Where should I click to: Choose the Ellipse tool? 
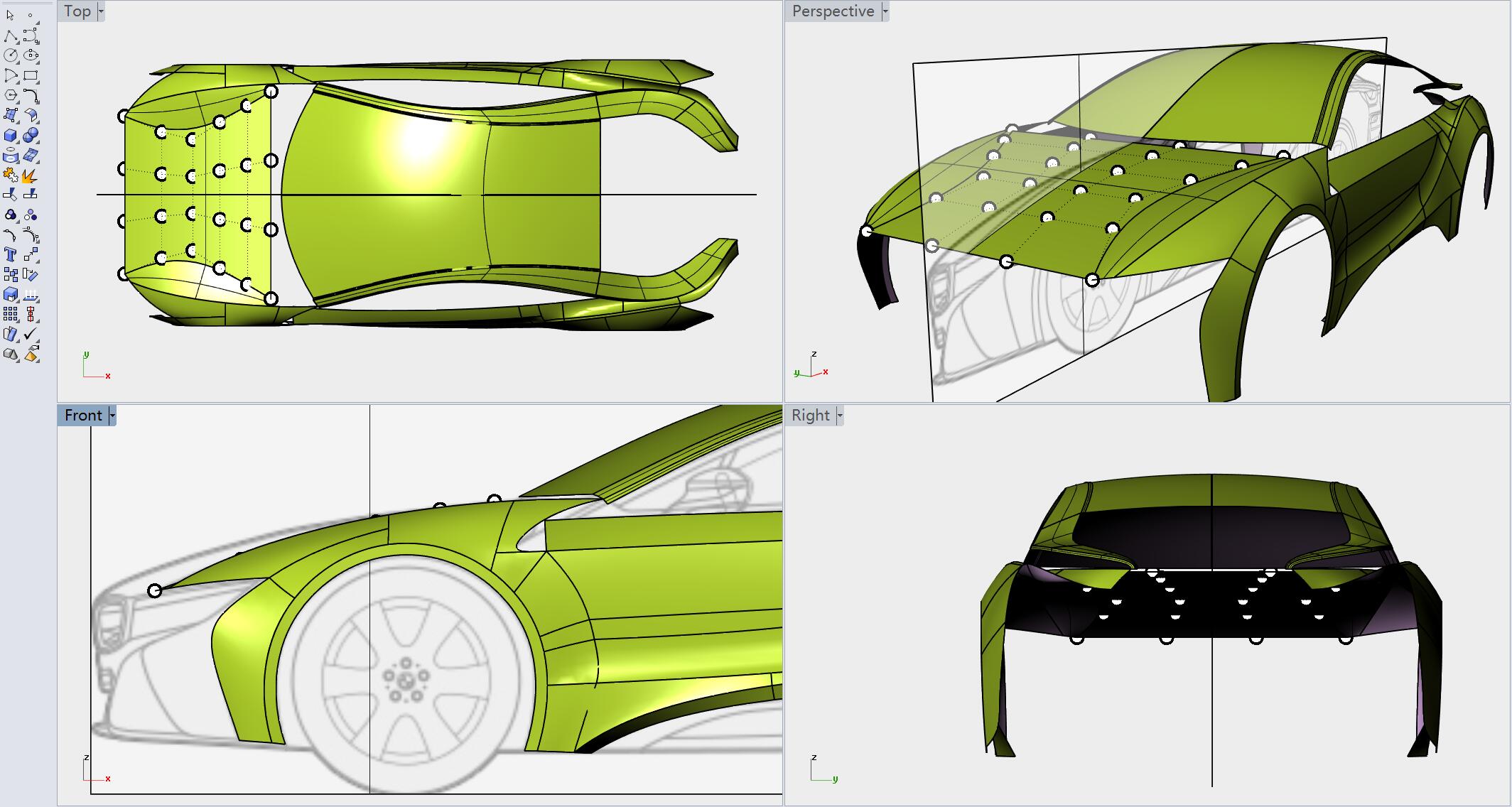tap(30, 56)
